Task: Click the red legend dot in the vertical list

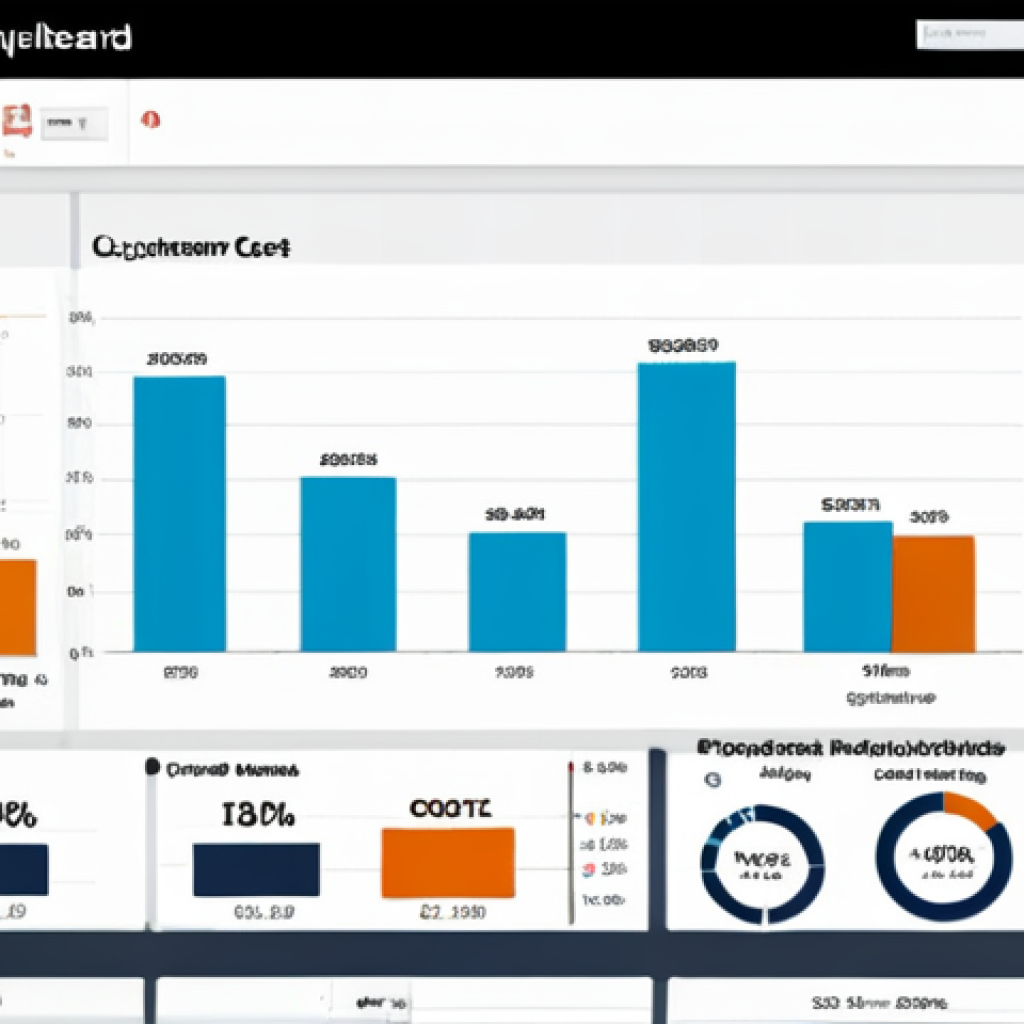Action: click(x=588, y=869)
